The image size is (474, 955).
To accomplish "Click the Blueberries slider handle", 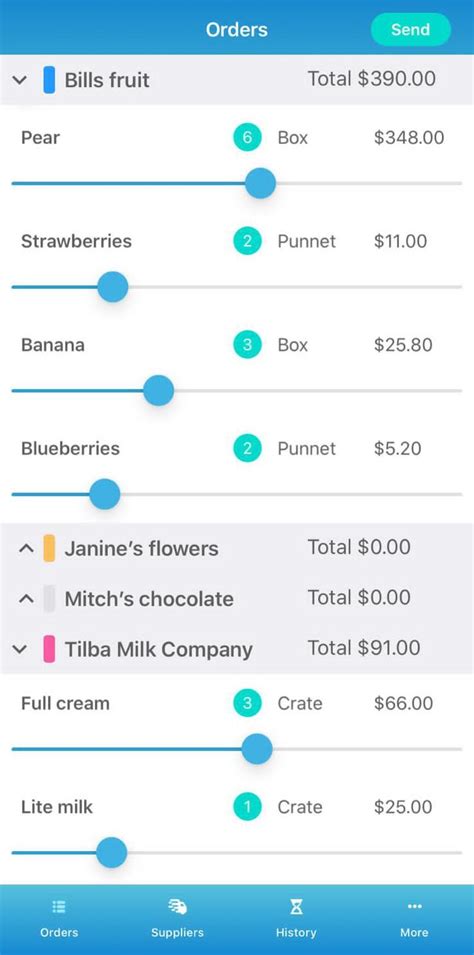I will pos(105,494).
